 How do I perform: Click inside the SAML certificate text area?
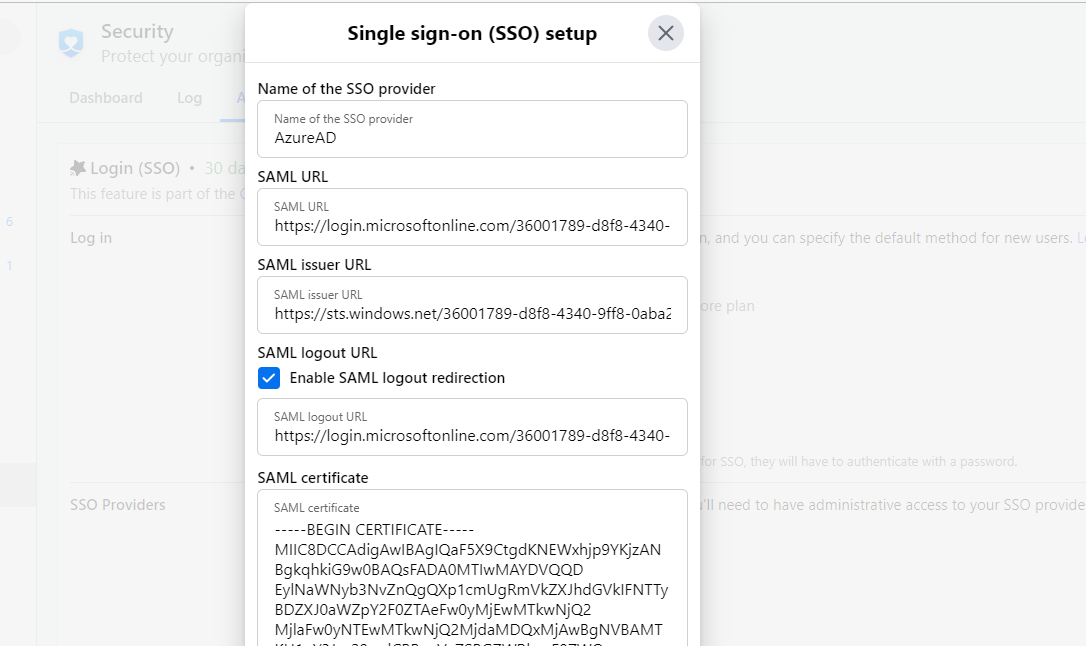[x=472, y=568]
